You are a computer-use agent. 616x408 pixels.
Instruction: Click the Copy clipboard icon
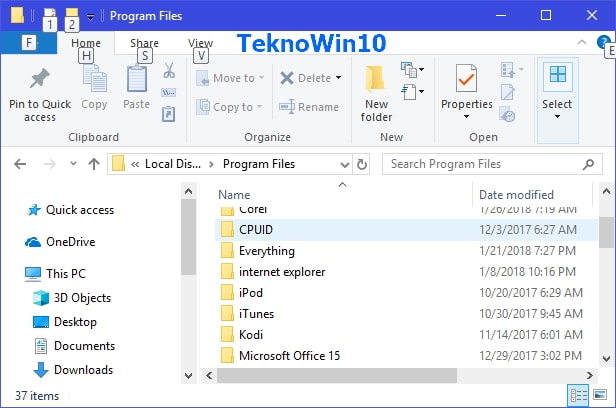pyautogui.click(x=94, y=80)
